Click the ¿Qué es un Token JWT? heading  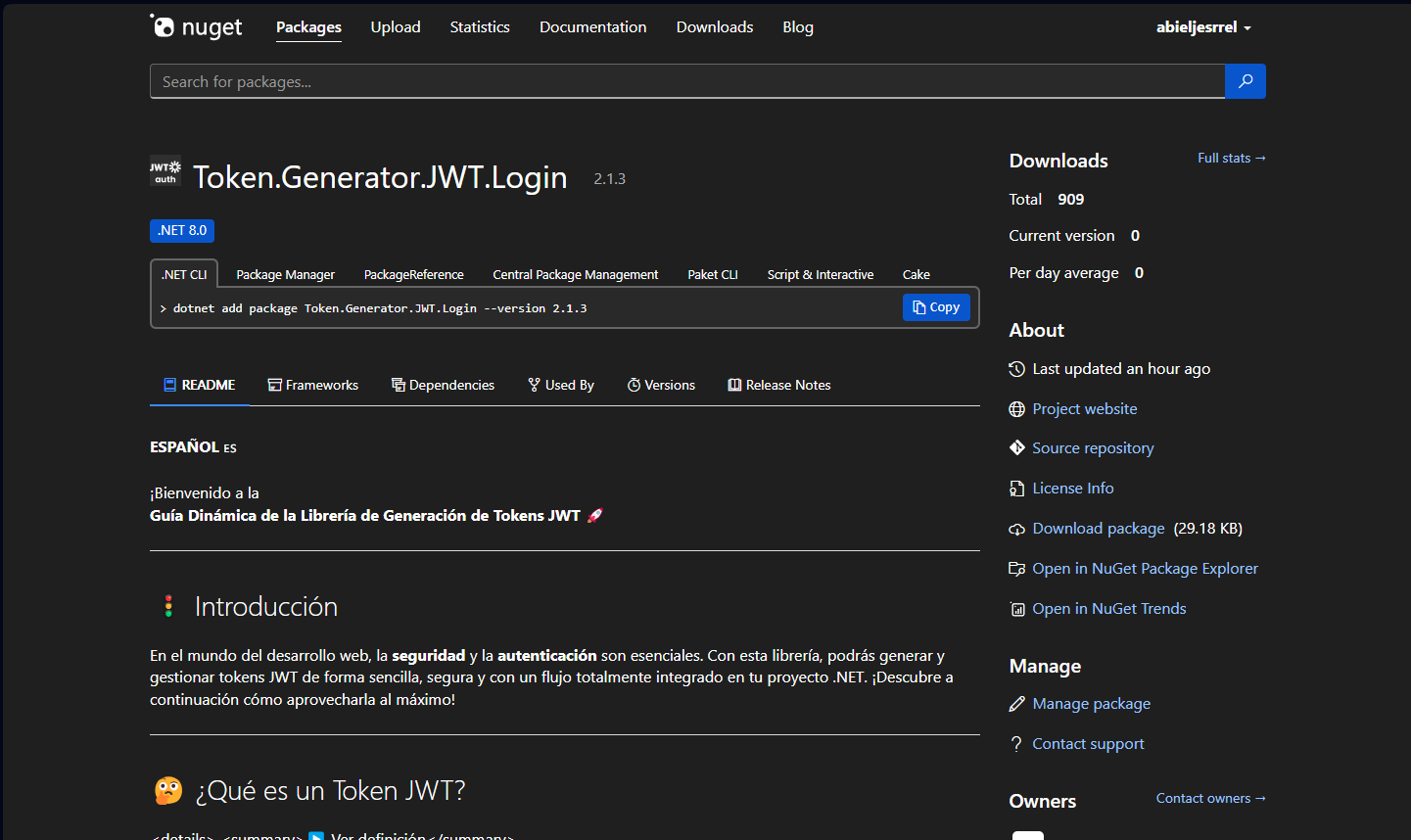pos(330,791)
